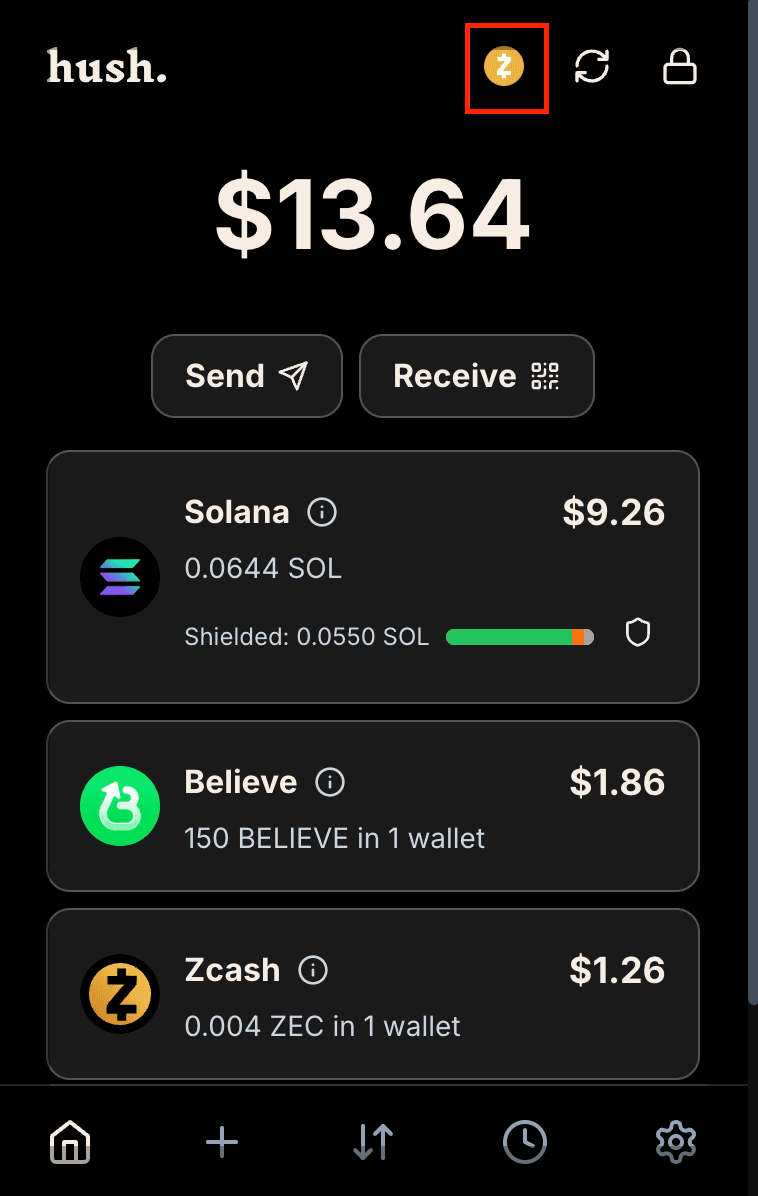This screenshot has height=1196, width=758.
Task: Refresh wallet balances using the refresh icon
Action: [x=591, y=67]
